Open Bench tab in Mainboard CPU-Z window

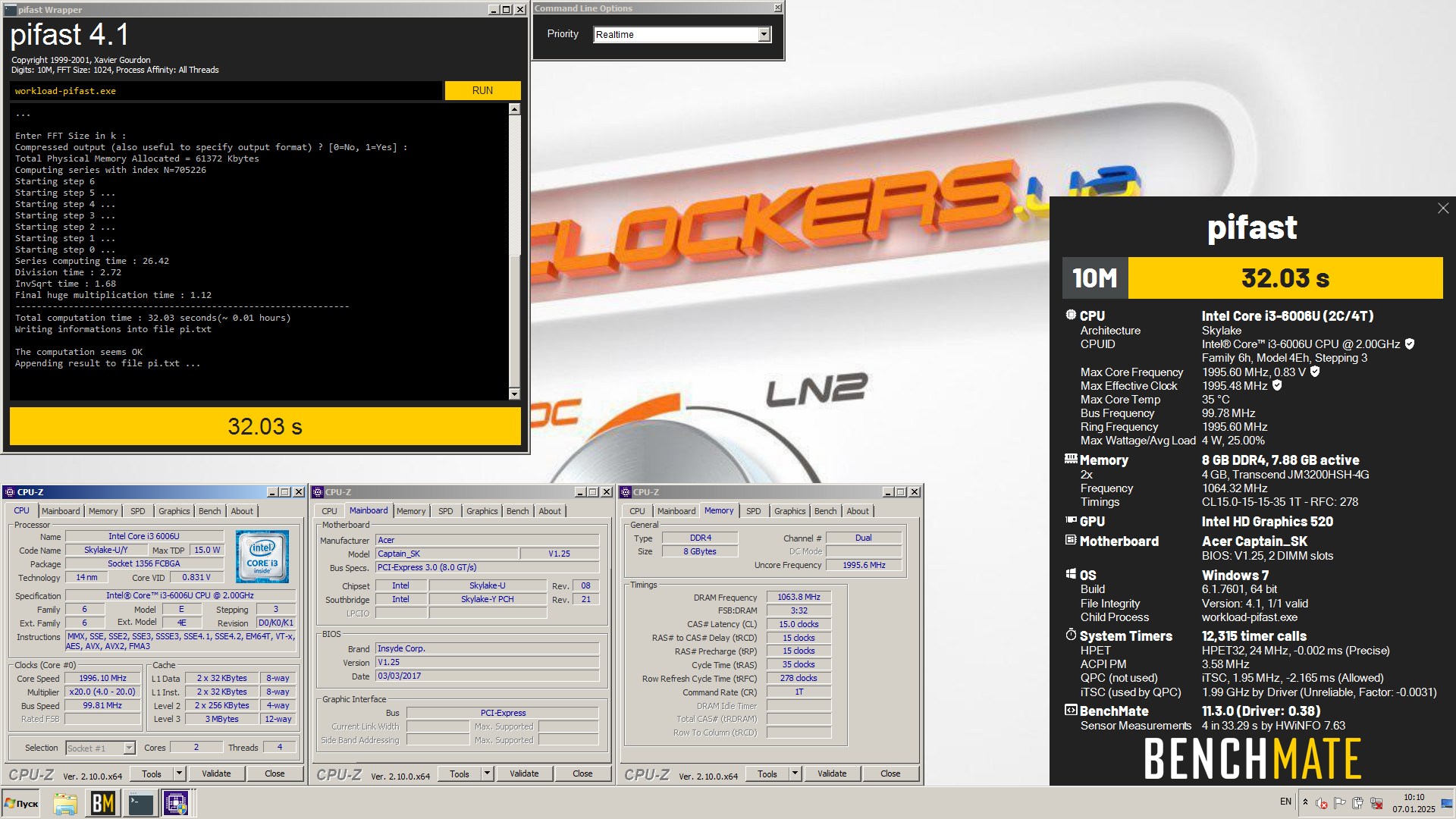[x=517, y=511]
